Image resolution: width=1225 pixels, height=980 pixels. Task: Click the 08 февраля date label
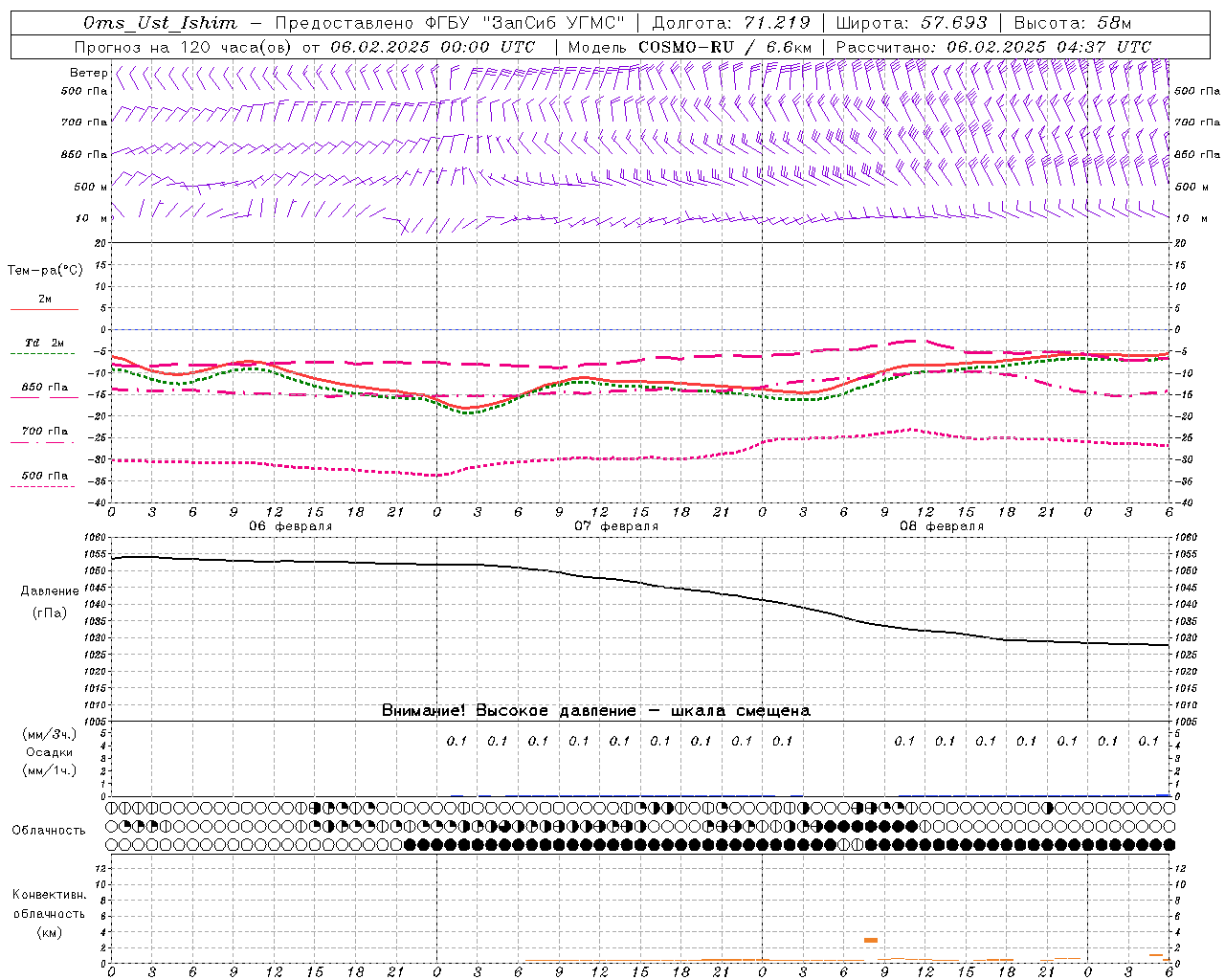click(x=942, y=526)
